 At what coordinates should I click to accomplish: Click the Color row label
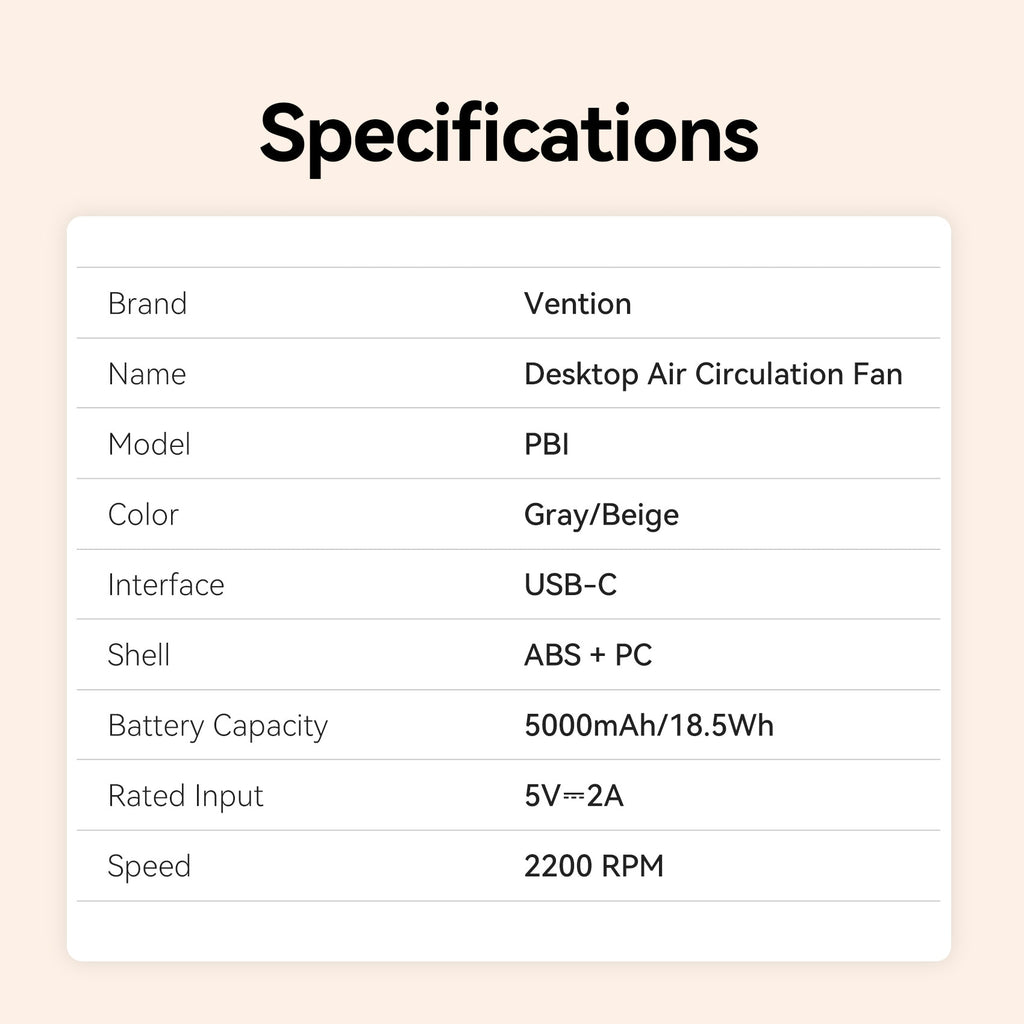[x=143, y=514]
